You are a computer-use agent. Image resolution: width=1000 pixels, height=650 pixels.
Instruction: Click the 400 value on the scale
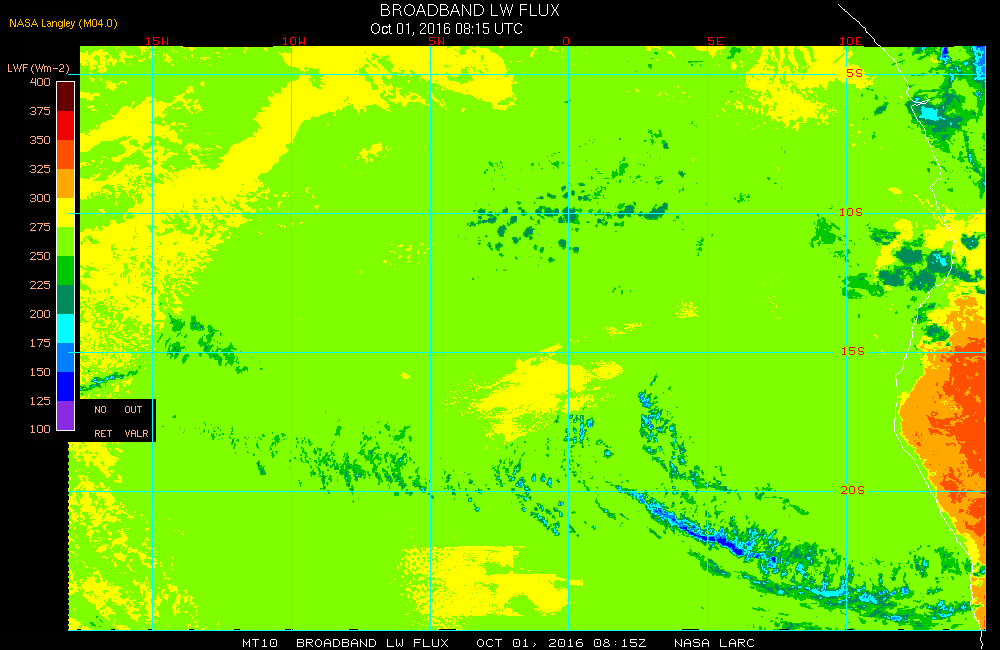click(x=40, y=82)
